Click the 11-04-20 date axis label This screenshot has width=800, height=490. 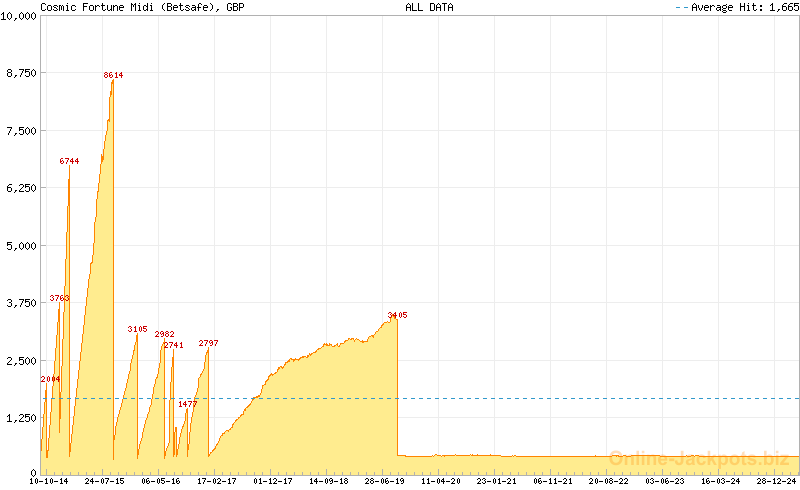(441, 481)
